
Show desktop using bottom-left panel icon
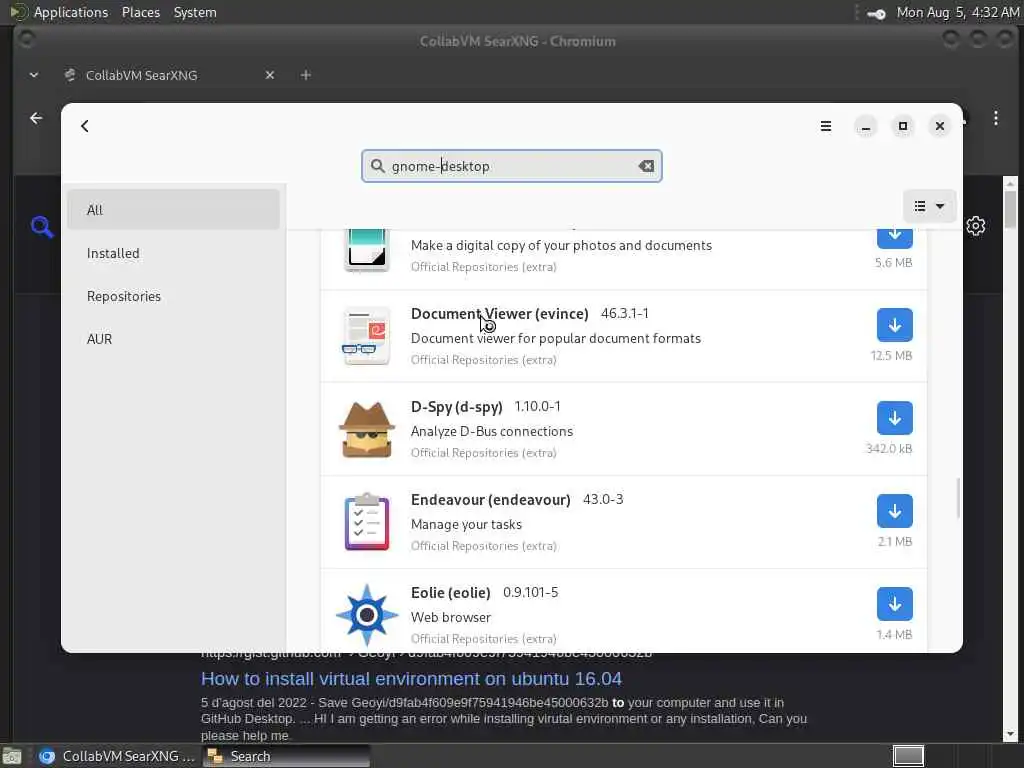pos(12,756)
